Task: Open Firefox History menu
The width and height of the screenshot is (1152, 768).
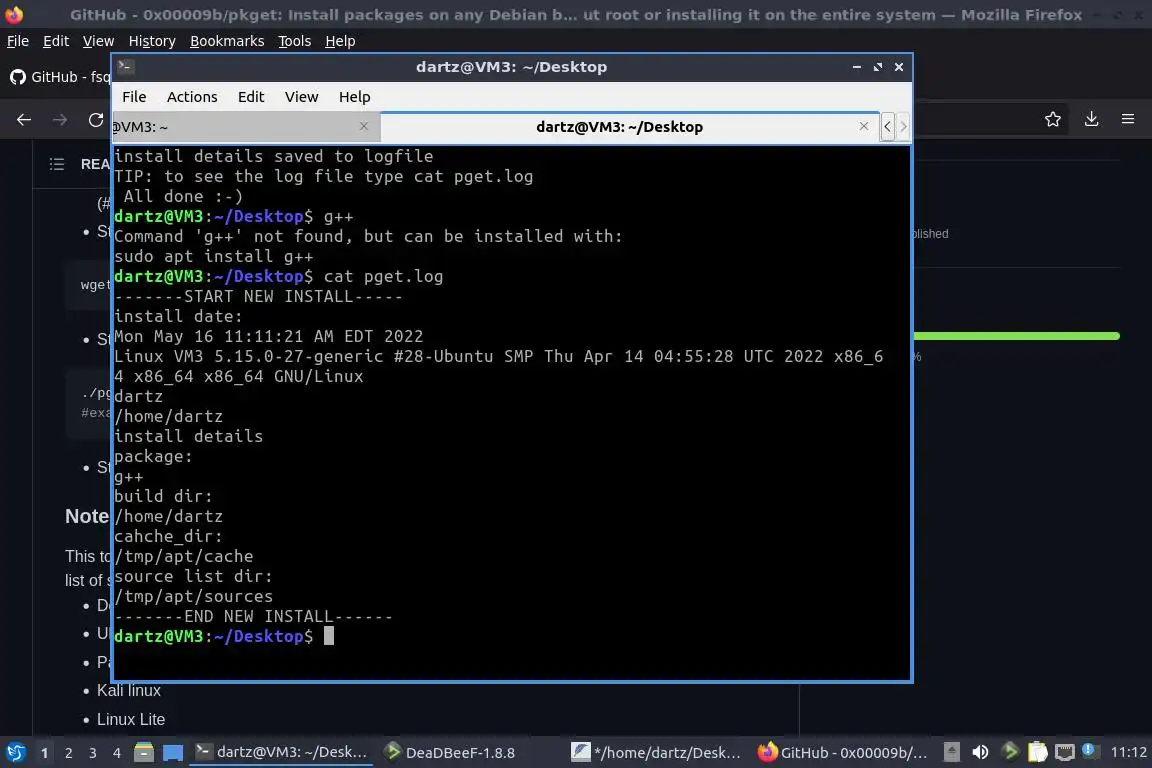Action: (151, 41)
